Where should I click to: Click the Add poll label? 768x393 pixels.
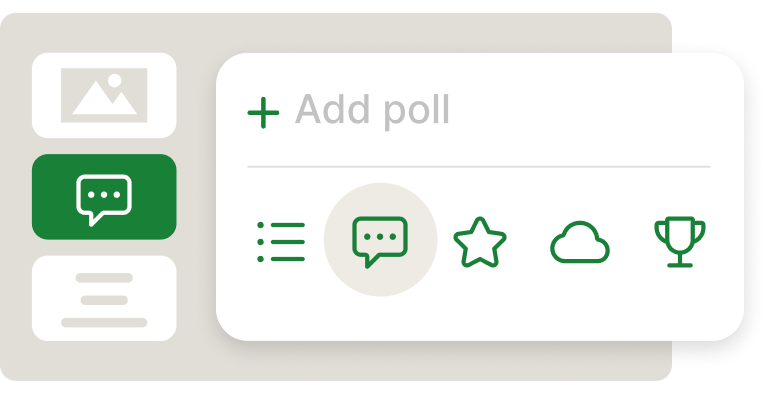pyautogui.click(x=372, y=110)
